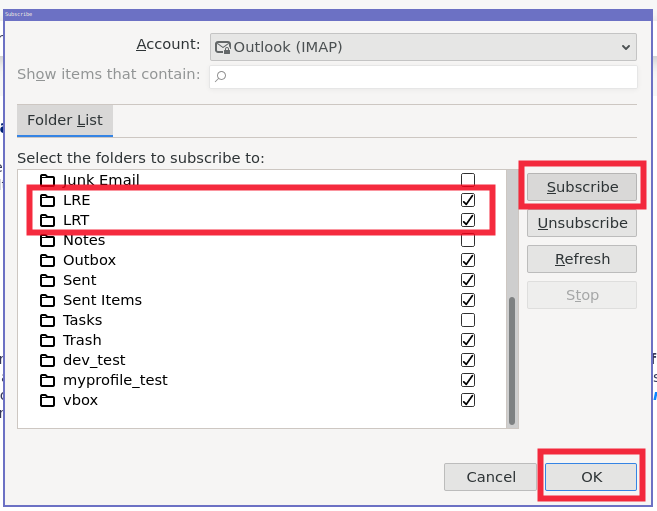
Task: Click Refresh to reload folders
Action: coord(582,259)
